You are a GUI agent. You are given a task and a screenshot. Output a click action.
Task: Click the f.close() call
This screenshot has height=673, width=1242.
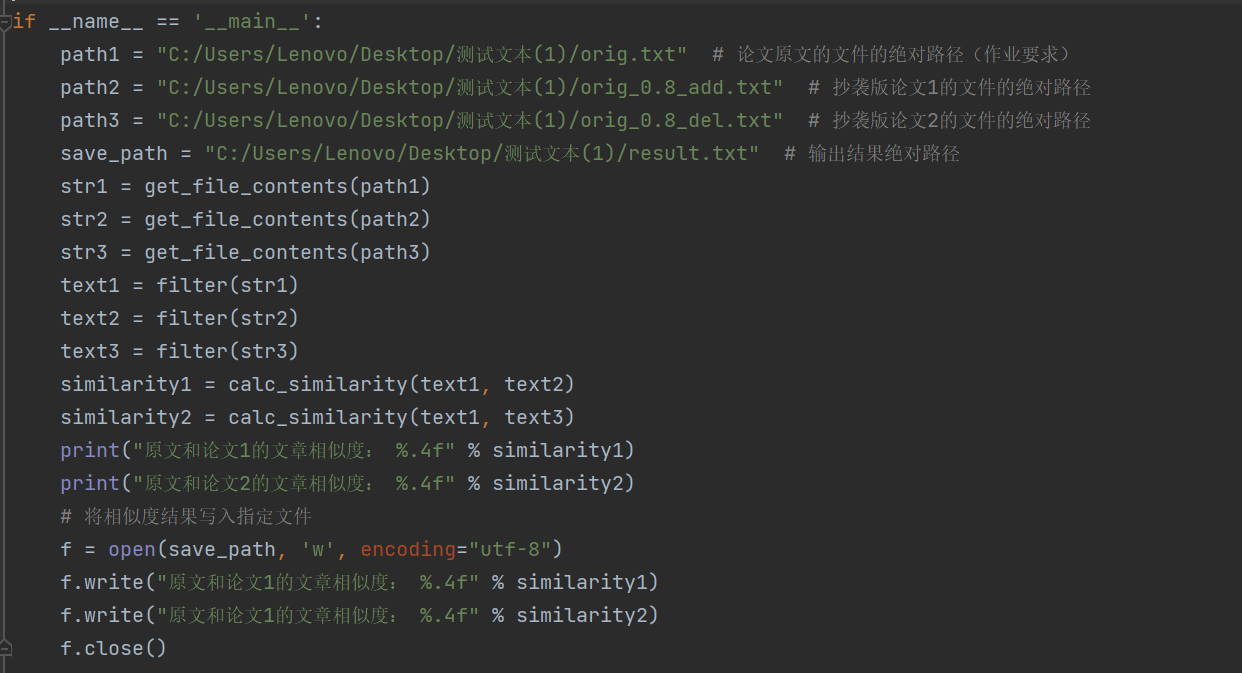(113, 648)
